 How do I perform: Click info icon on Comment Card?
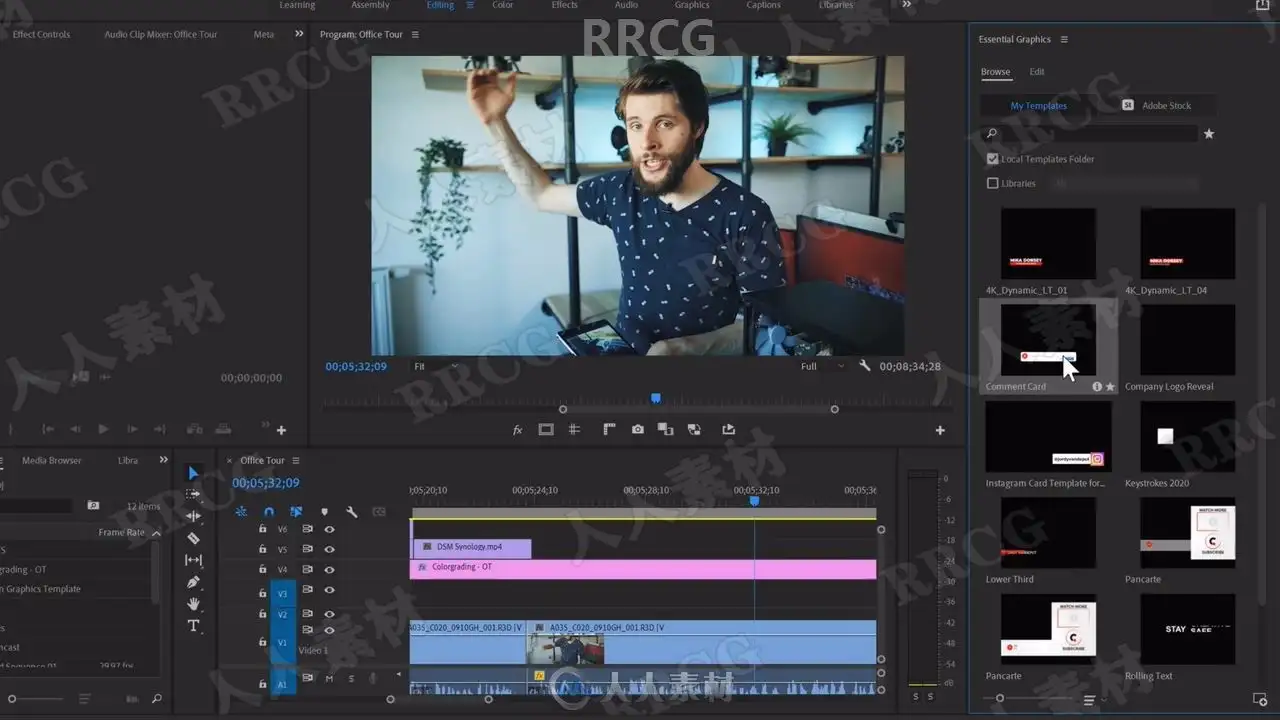click(1097, 386)
